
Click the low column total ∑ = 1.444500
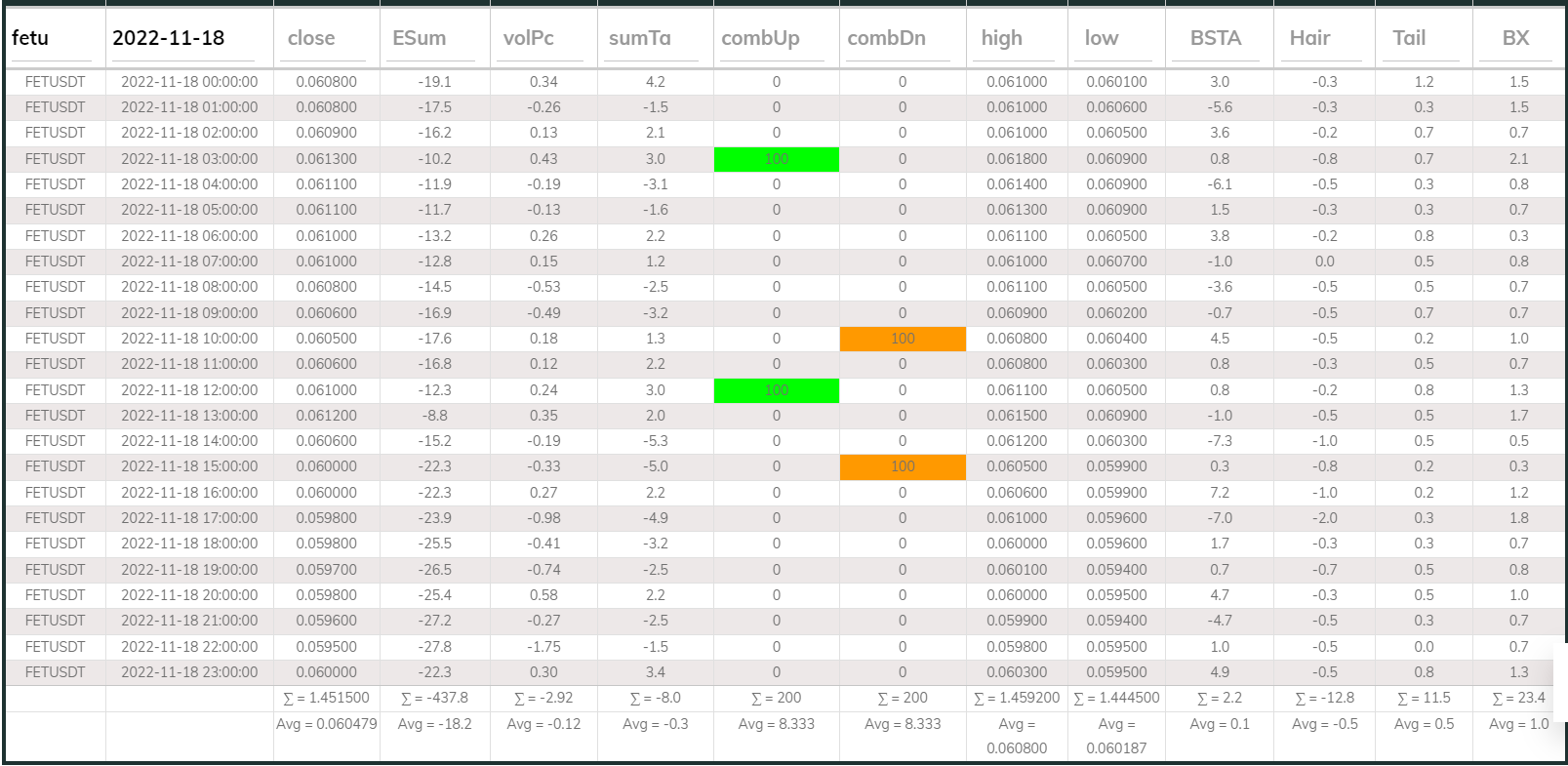click(x=1116, y=698)
